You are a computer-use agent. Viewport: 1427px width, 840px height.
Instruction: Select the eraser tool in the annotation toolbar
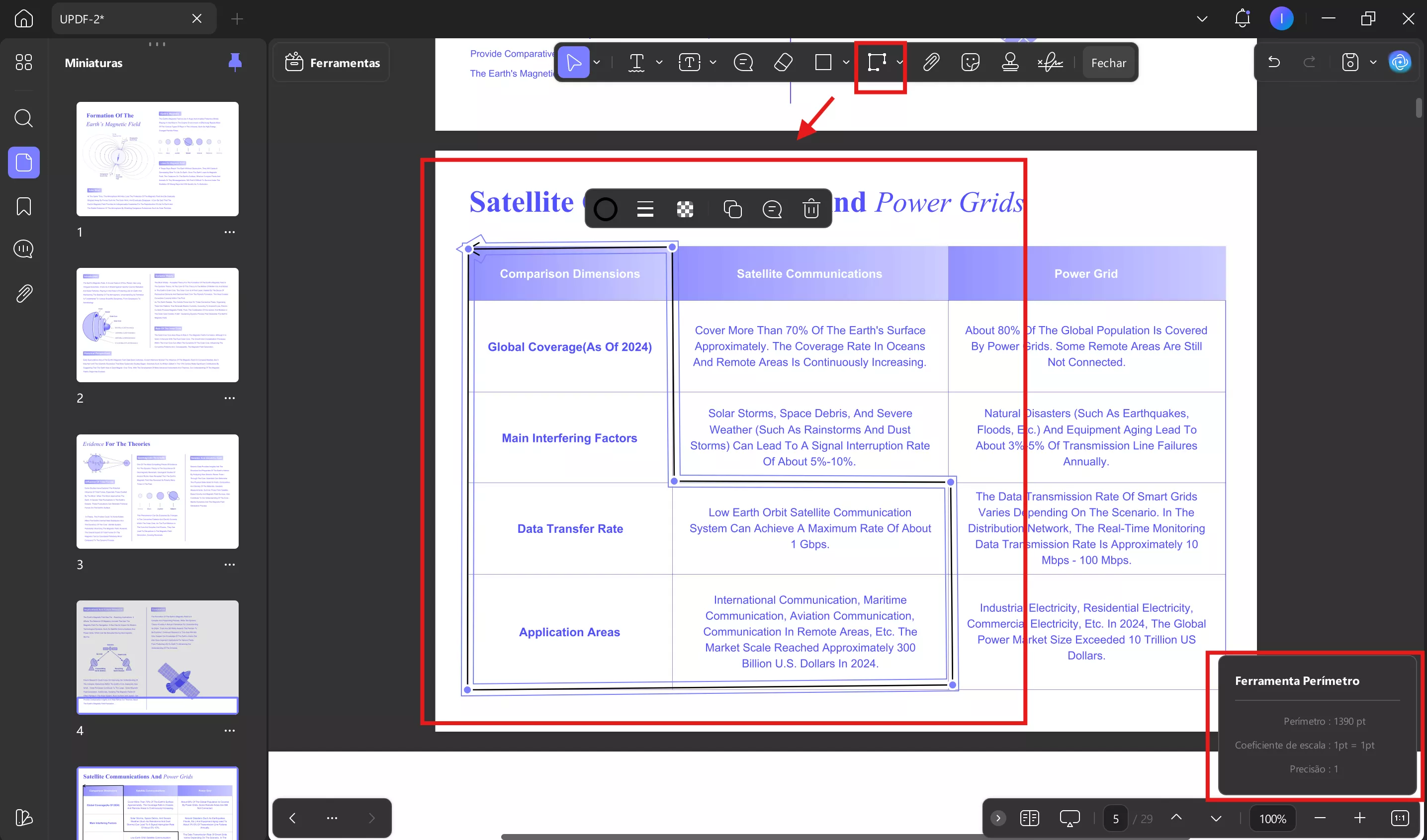783,62
